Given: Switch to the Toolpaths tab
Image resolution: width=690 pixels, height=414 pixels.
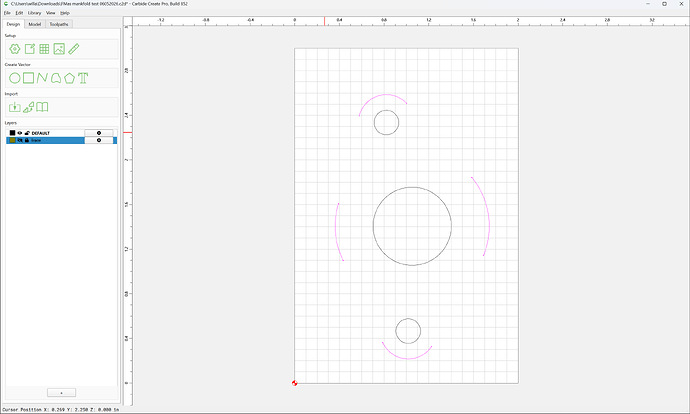Looking at the screenshot, I should (59, 24).
